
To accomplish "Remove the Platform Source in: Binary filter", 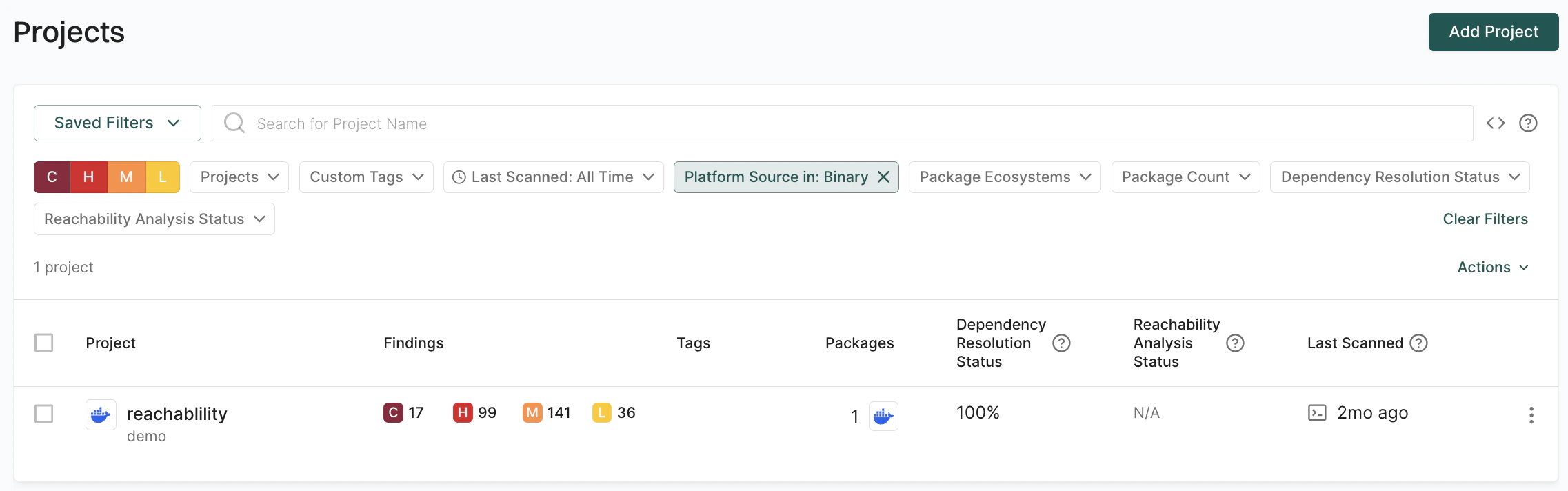I will coord(883,177).
